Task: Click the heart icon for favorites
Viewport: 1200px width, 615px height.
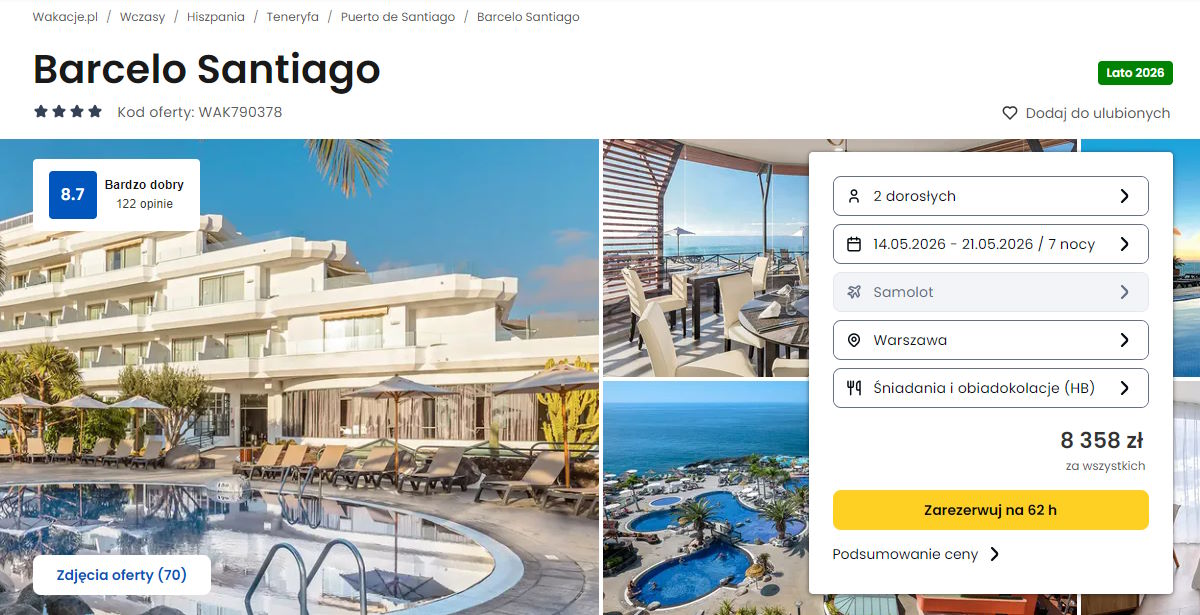Action: pos(1010,113)
